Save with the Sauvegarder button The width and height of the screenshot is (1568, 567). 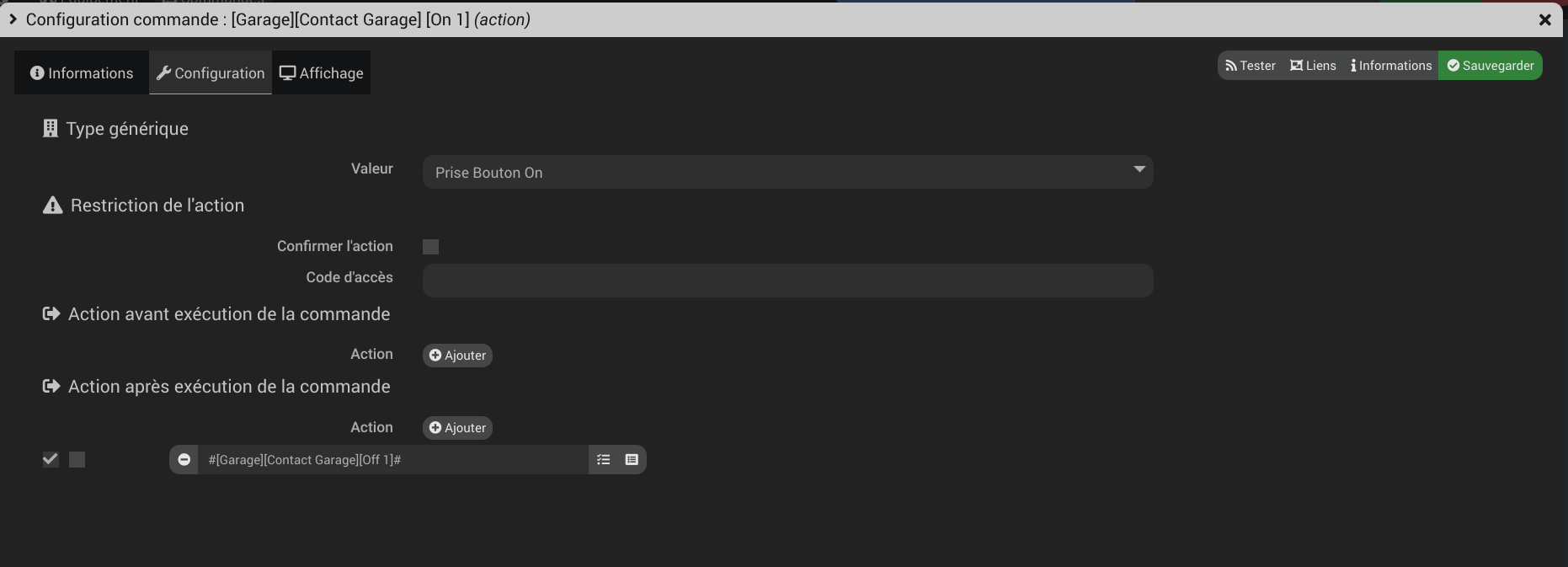point(1491,66)
